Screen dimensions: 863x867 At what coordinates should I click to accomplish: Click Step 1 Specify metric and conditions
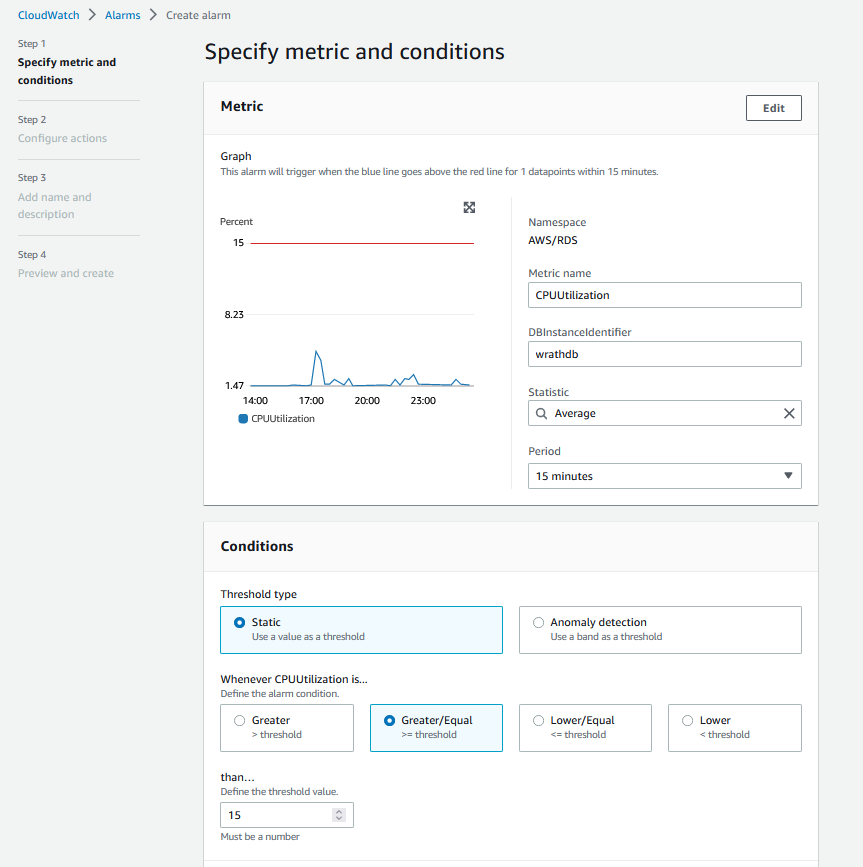(67, 71)
